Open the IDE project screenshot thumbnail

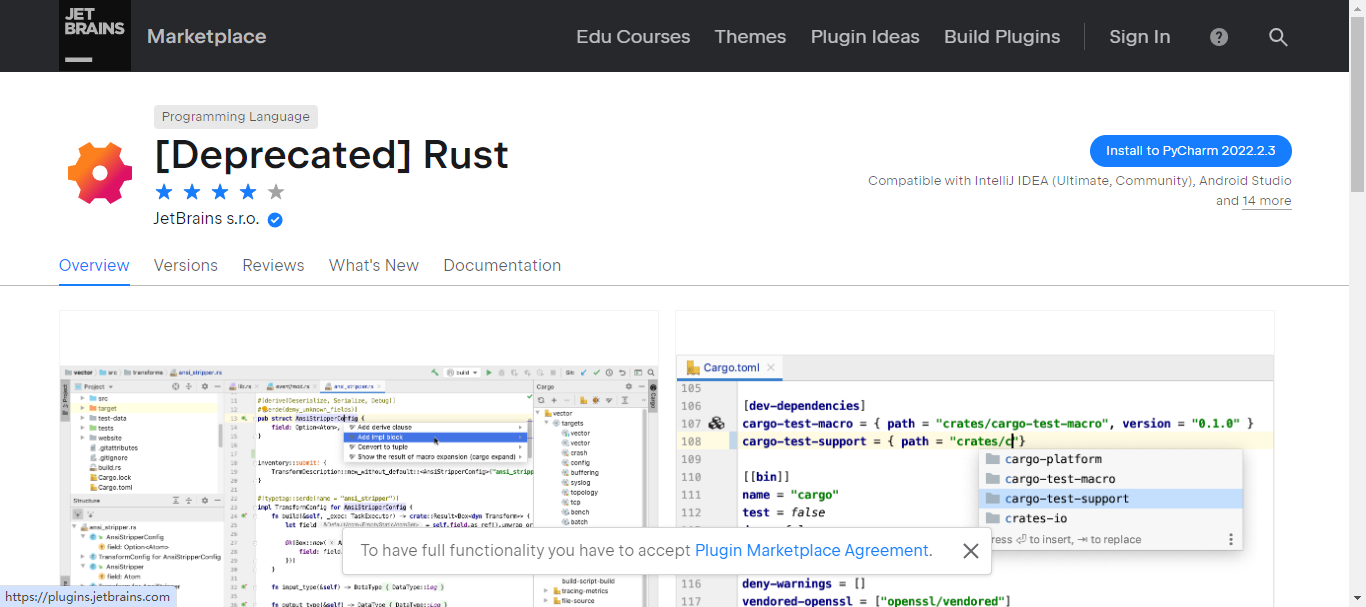click(359, 459)
